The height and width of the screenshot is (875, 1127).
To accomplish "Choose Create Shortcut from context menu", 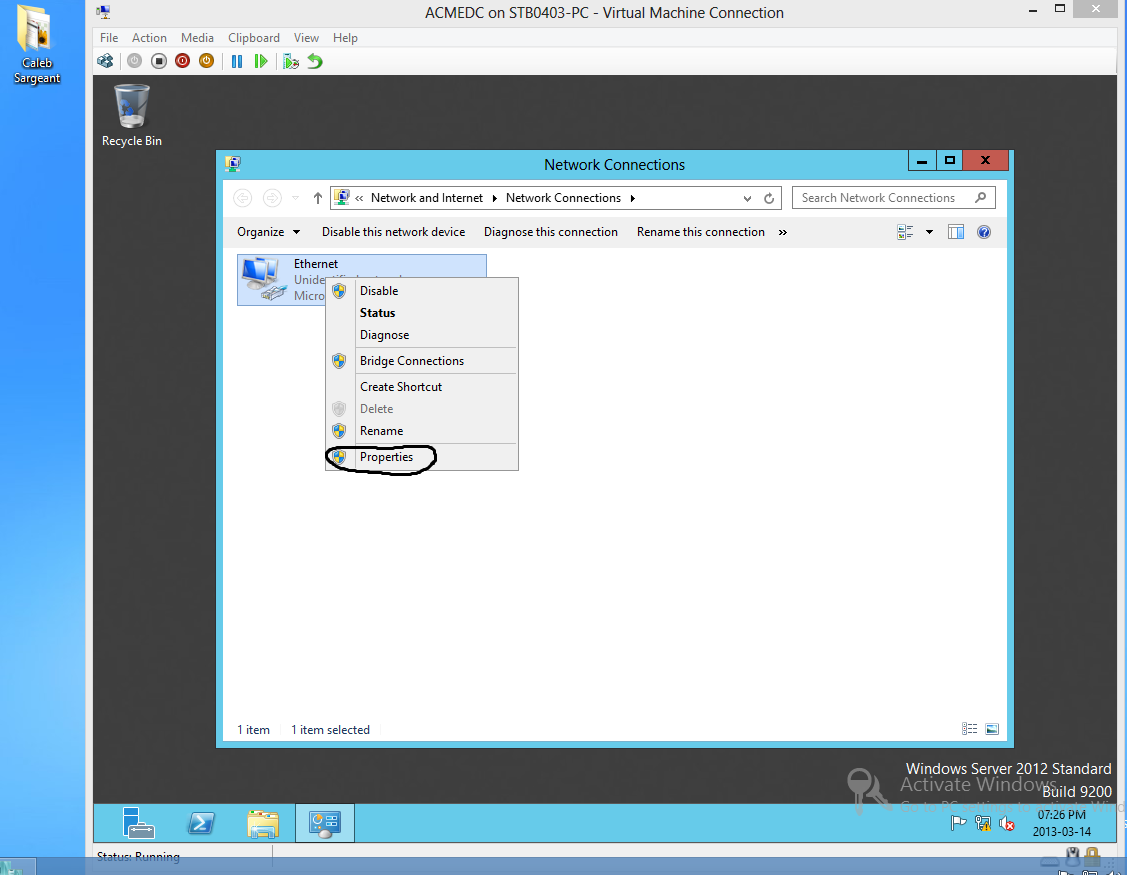I will pos(422,387).
